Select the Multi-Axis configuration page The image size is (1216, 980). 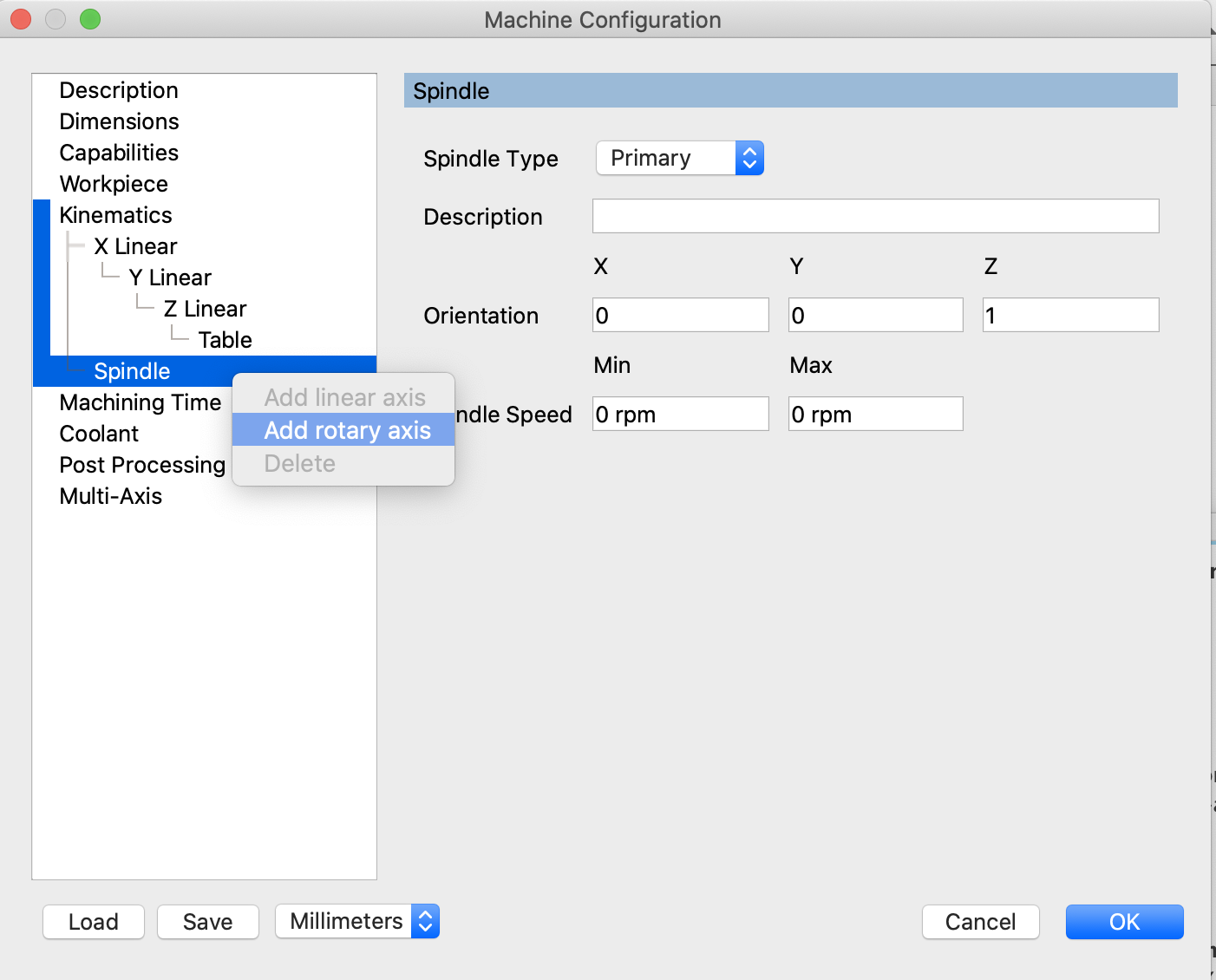(110, 496)
